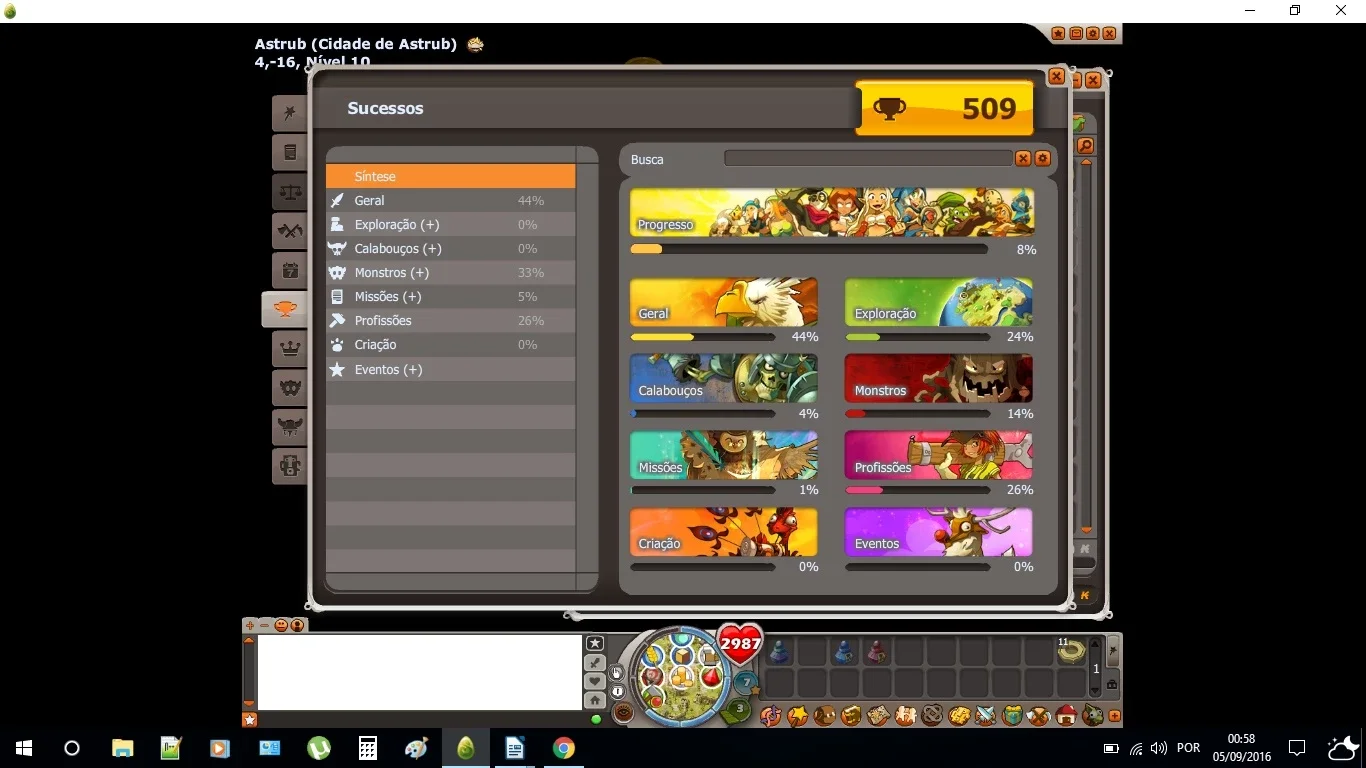Click the red house icon in menu bar
Viewport: 1366px width, 768px height.
pos(1066,715)
